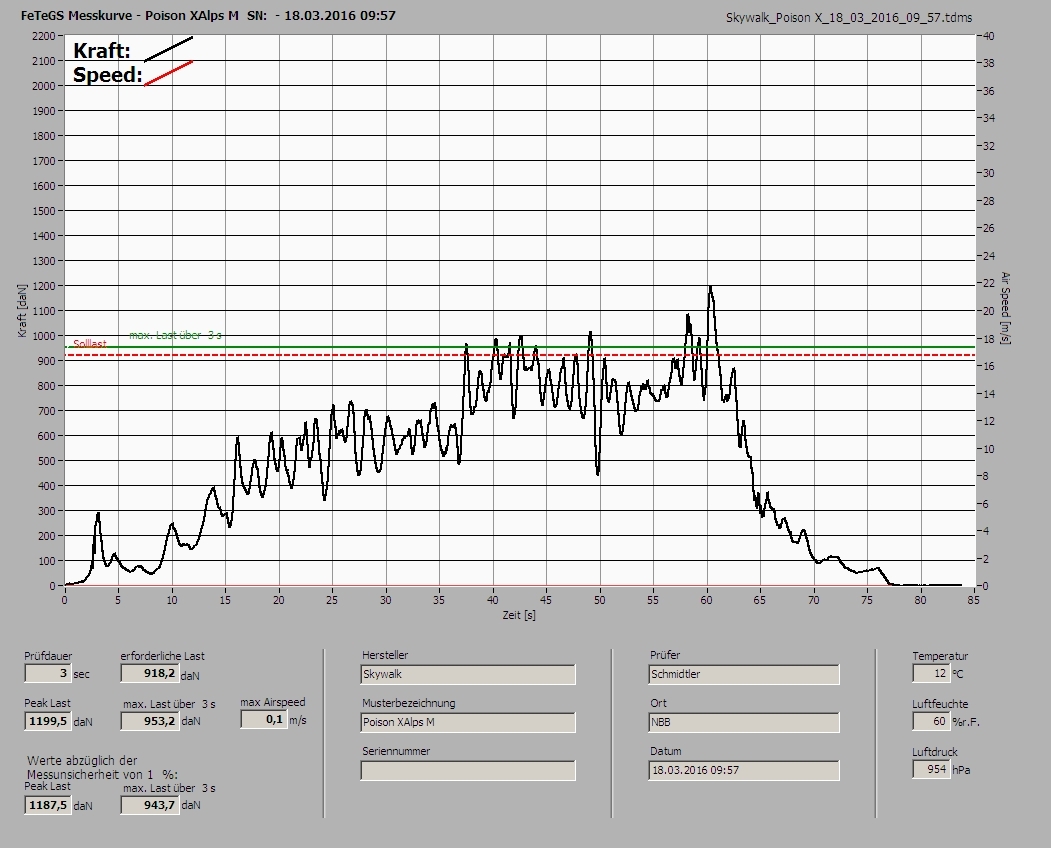The width and height of the screenshot is (1051, 848).
Task: Click the Temperatur label
Action: pos(940,656)
